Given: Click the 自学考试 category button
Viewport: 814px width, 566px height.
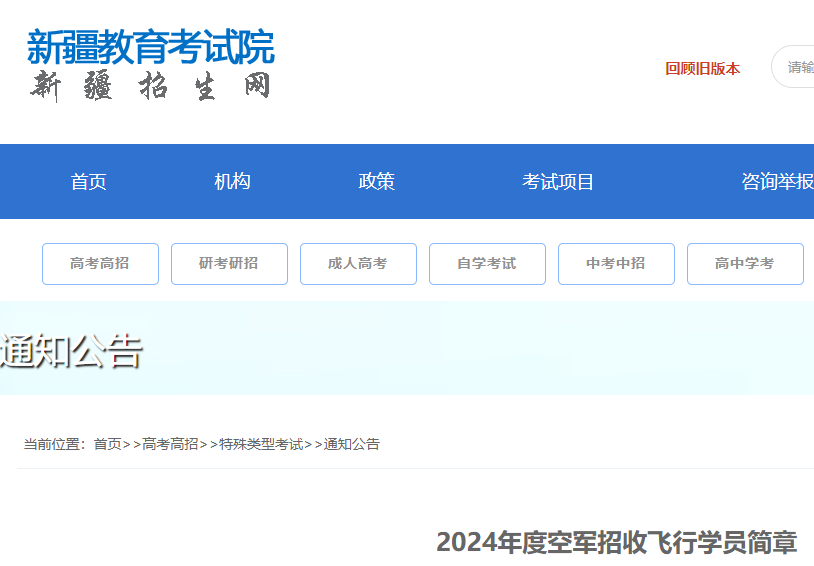Looking at the screenshot, I should click(x=487, y=264).
